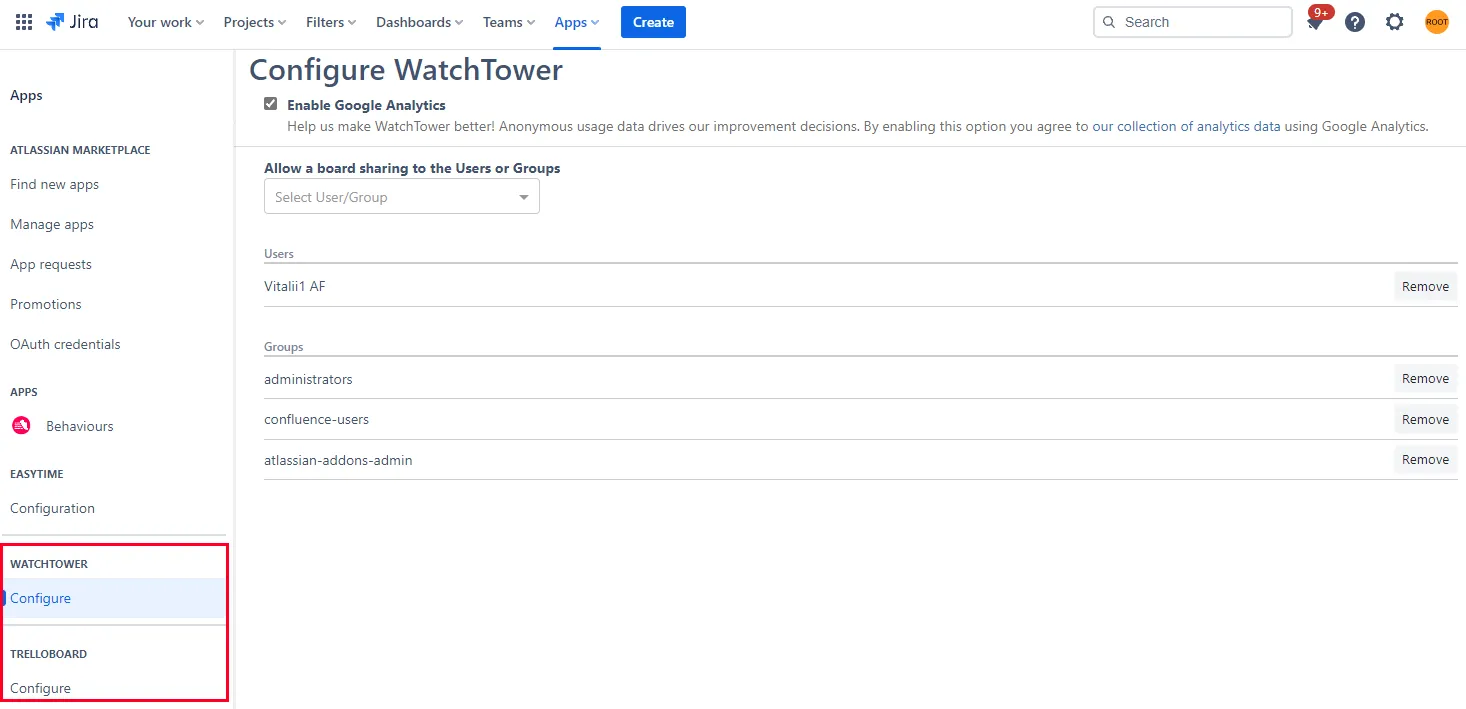Click the Jira logo

[x=72, y=22]
